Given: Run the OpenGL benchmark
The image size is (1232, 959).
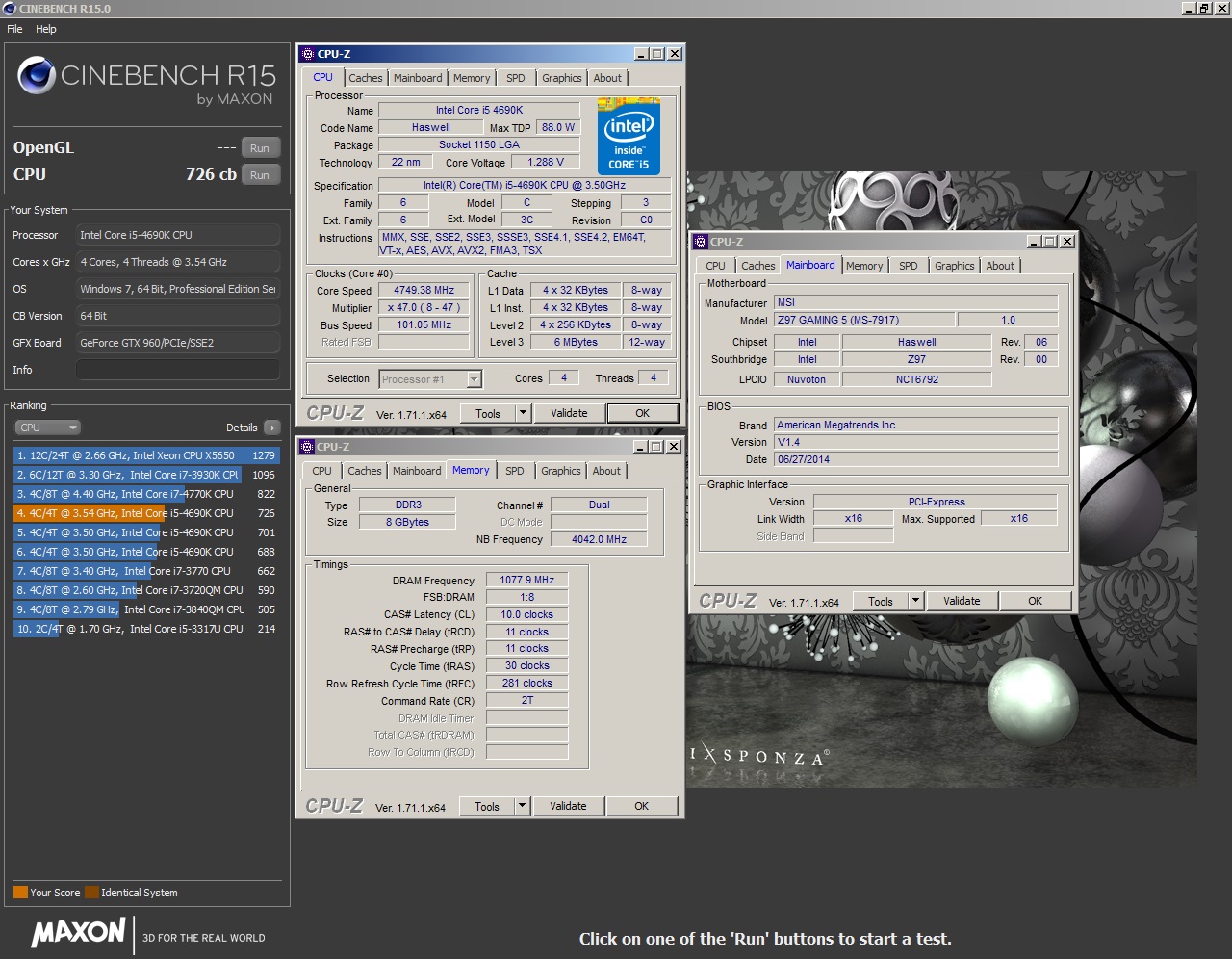Looking at the screenshot, I should click(260, 148).
